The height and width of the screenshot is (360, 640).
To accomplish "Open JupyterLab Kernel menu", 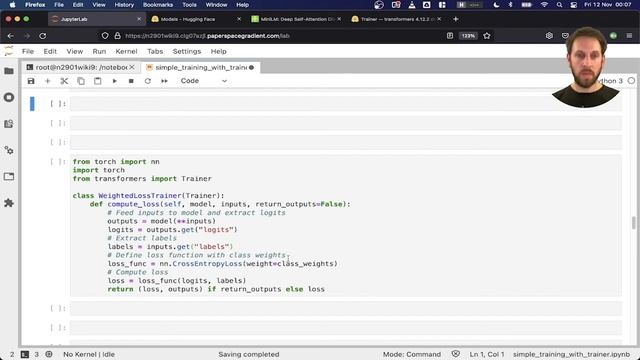I will [x=126, y=51].
